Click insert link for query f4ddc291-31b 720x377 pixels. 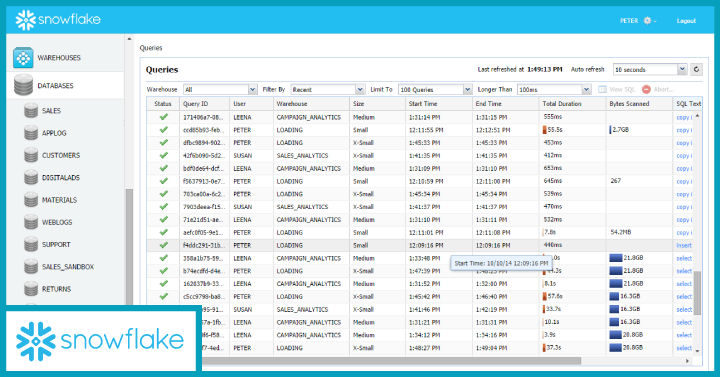[684, 246]
